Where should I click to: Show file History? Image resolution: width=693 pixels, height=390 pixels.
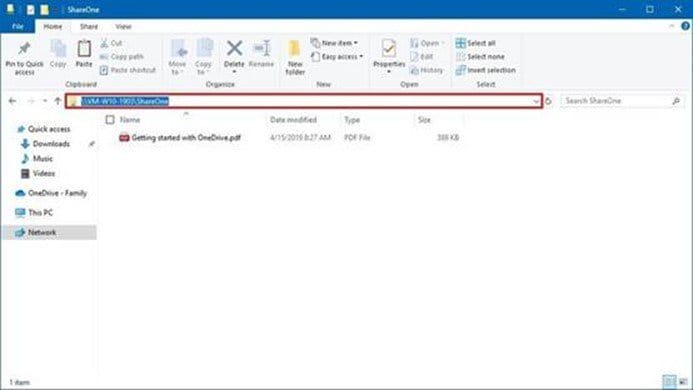426,70
